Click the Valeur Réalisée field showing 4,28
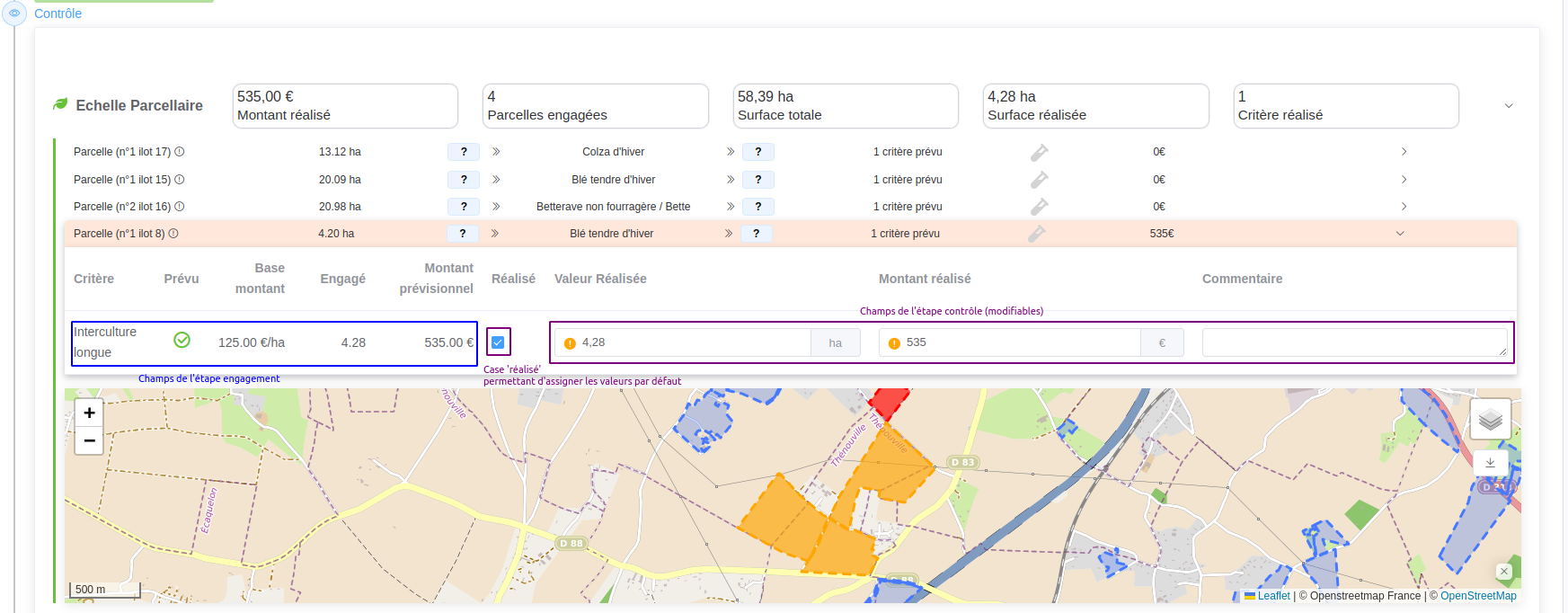The height and width of the screenshot is (613, 1568). pos(692,342)
